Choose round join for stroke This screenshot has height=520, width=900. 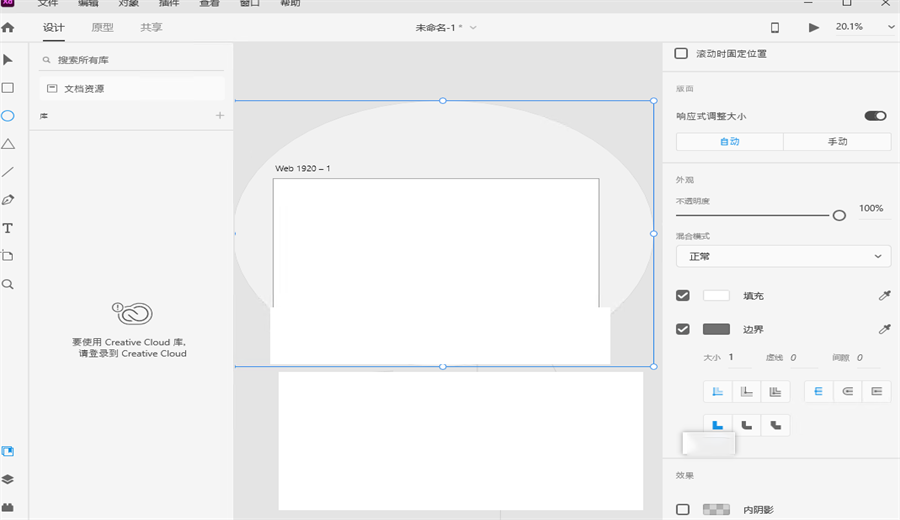[746, 425]
